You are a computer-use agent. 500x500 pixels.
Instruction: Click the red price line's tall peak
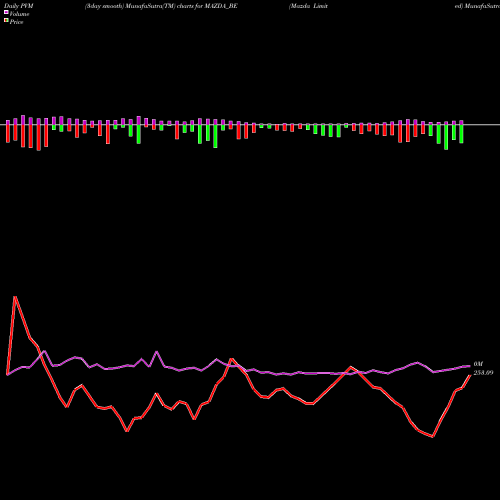point(15,297)
